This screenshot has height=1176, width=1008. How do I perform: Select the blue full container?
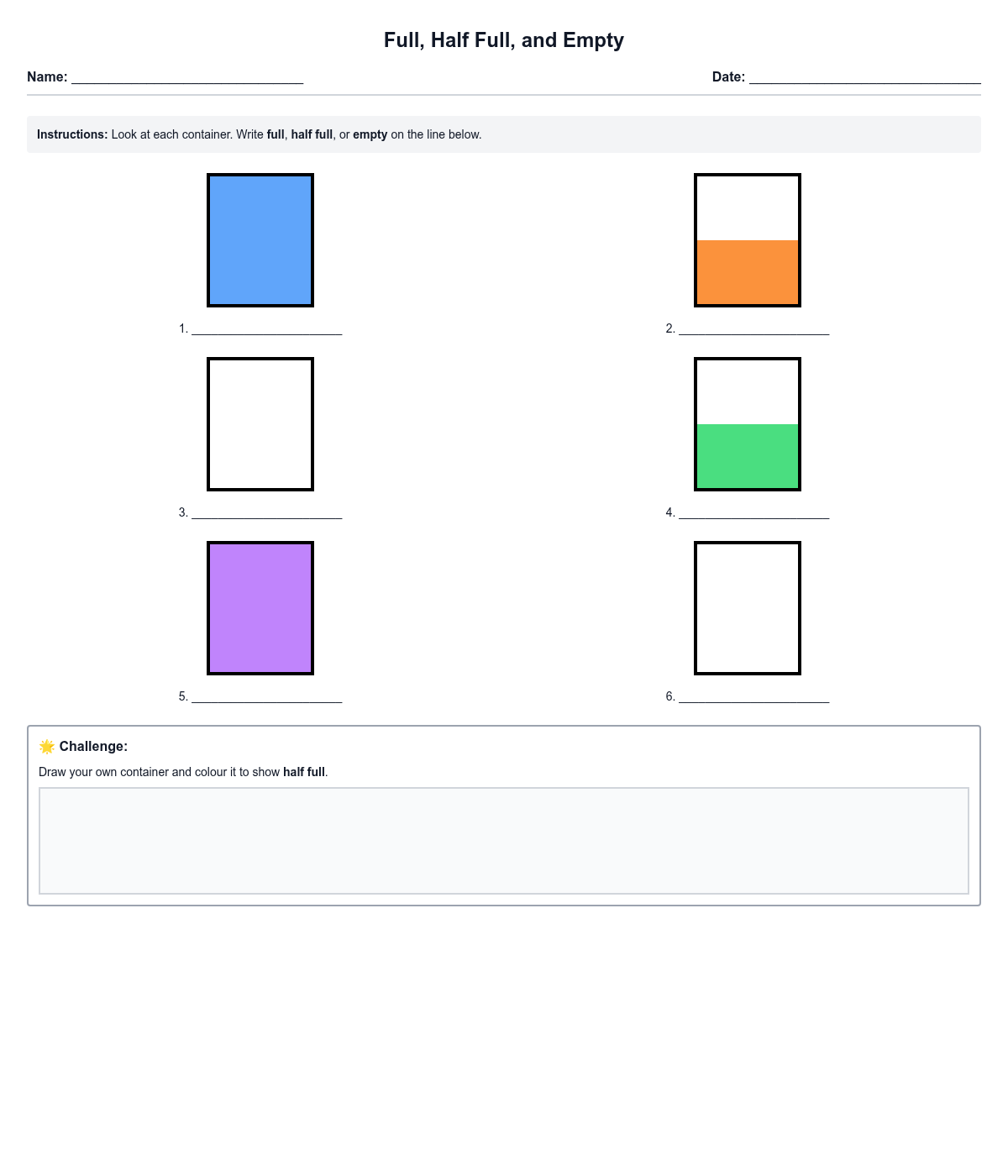point(260,240)
